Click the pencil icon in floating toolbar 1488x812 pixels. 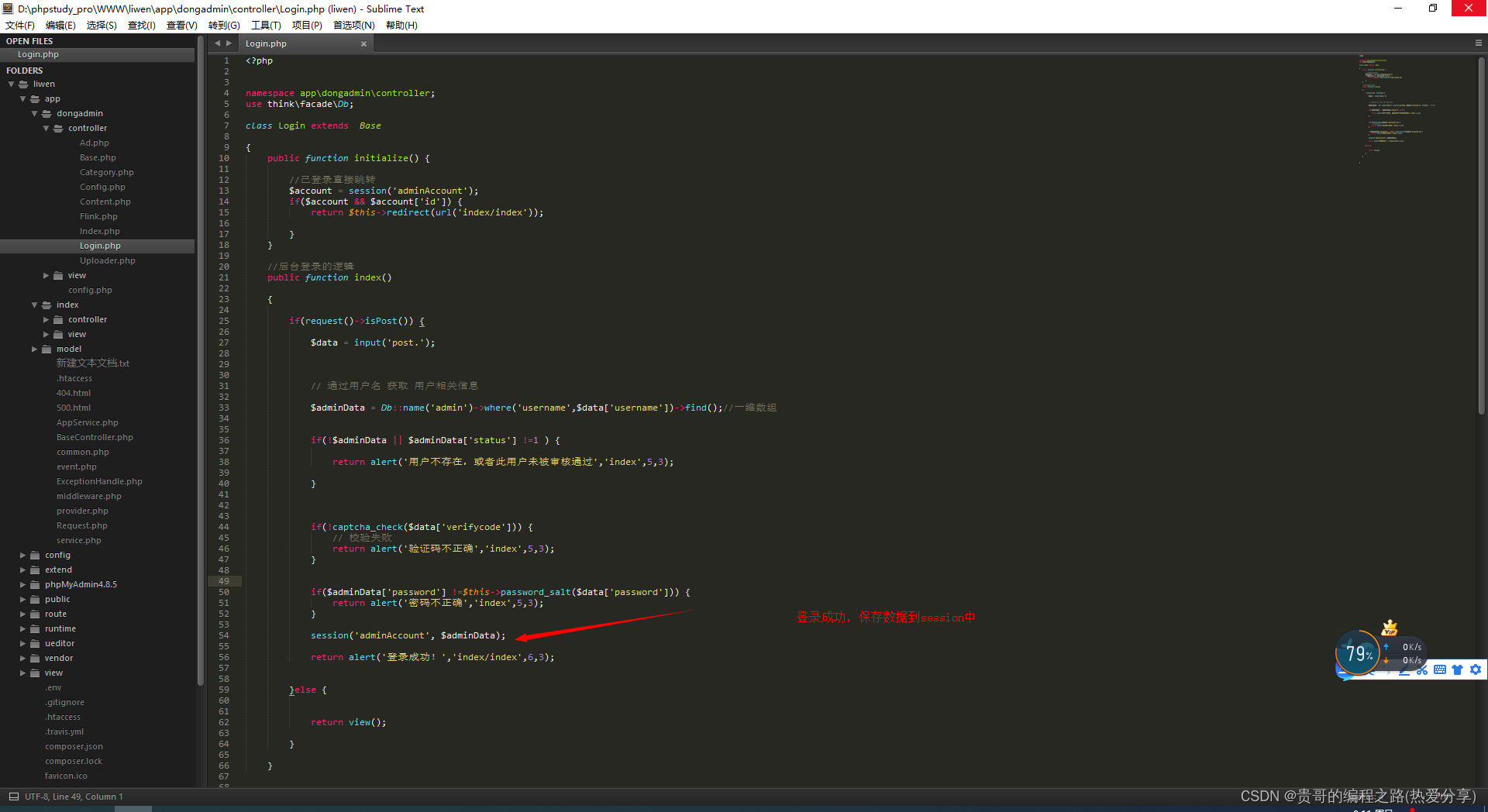(x=1404, y=671)
